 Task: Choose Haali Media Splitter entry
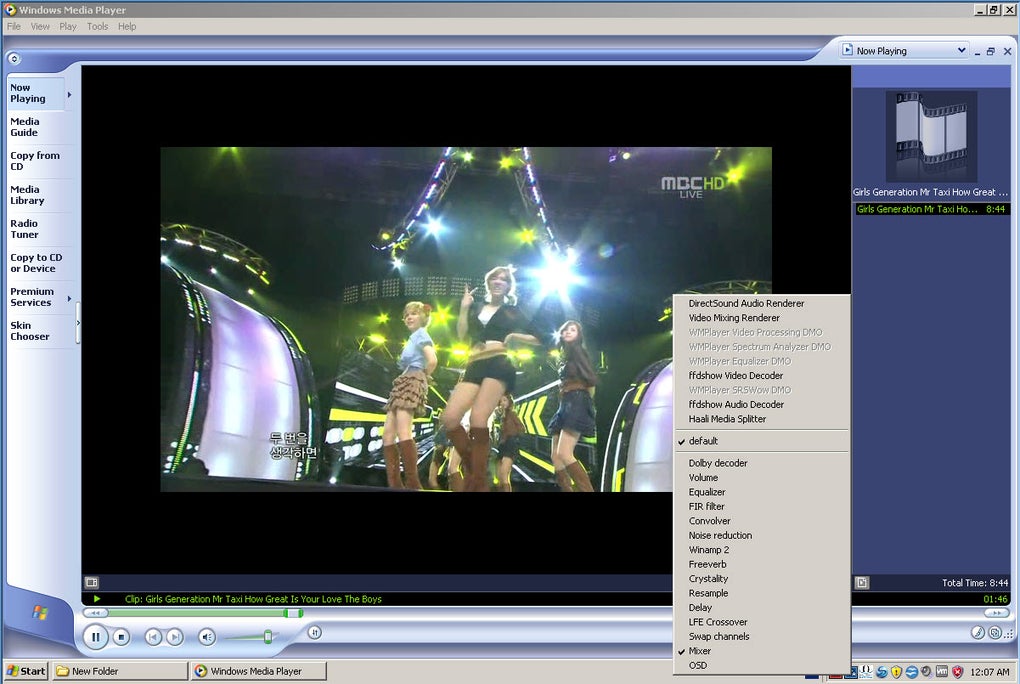pos(762,419)
